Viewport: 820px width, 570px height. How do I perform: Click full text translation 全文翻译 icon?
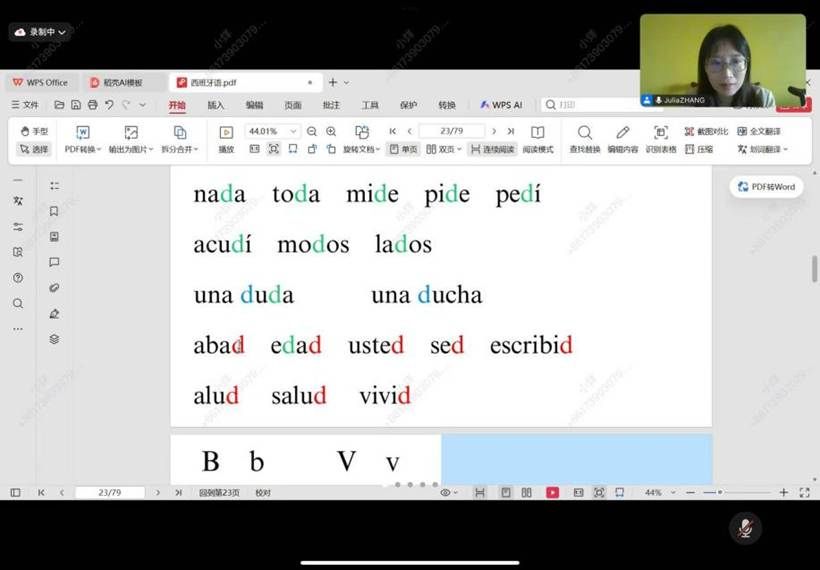759,131
